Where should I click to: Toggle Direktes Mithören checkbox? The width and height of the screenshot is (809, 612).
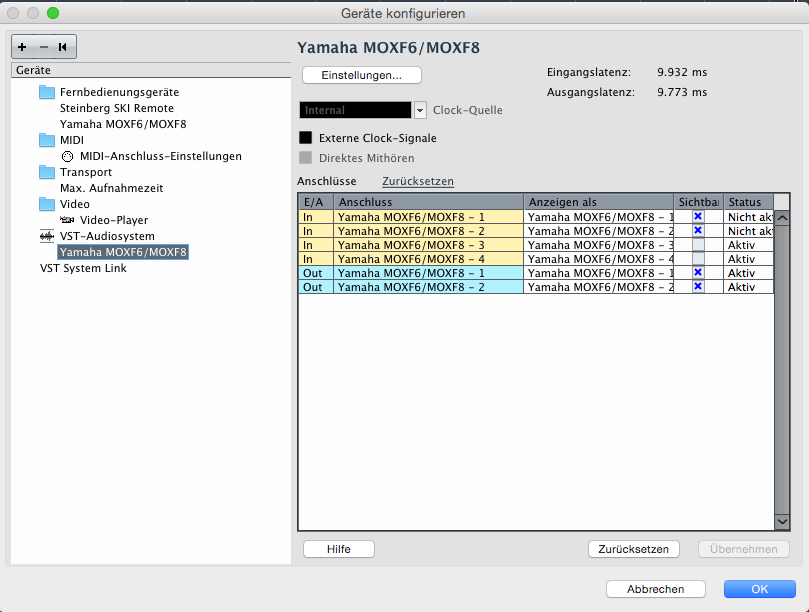click(x=305, y=157)
